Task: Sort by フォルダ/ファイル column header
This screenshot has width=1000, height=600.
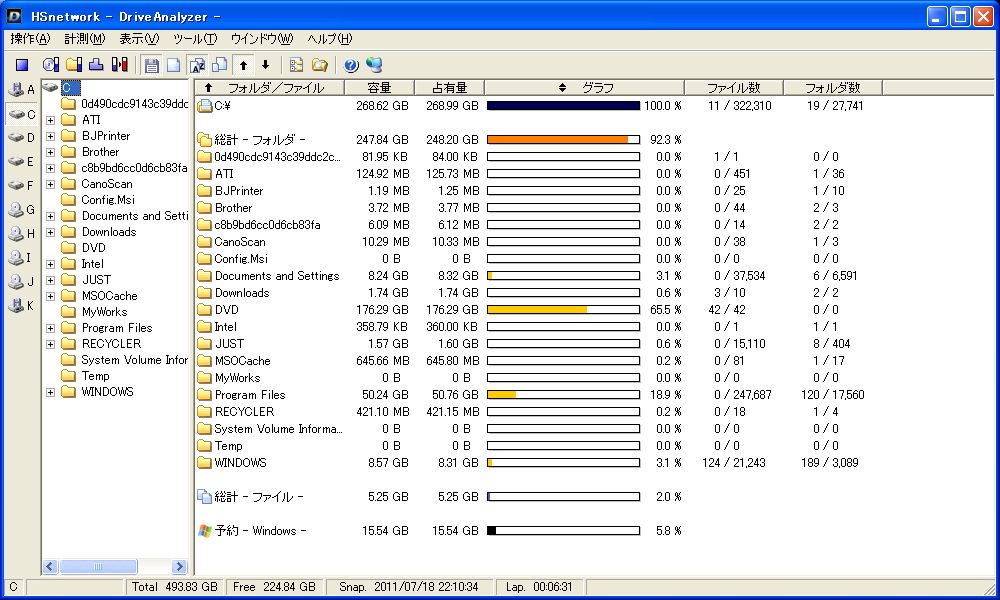Action: click(x=270, y=87)
